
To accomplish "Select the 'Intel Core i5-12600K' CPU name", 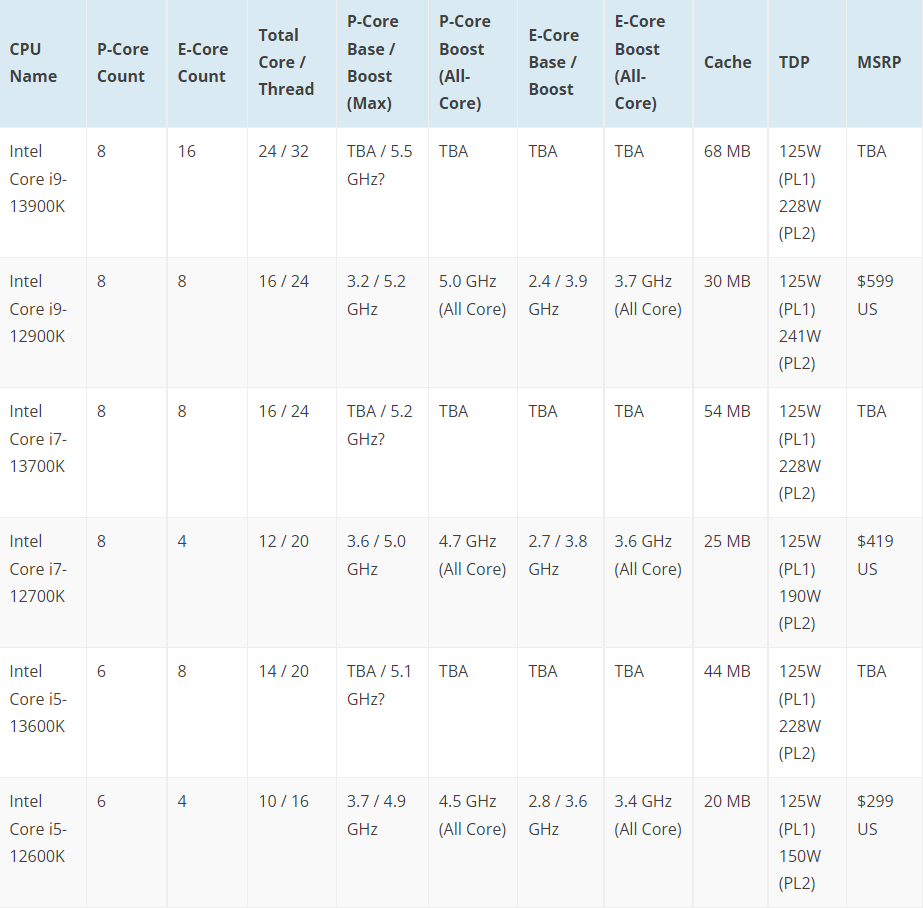I will [38, 829].
